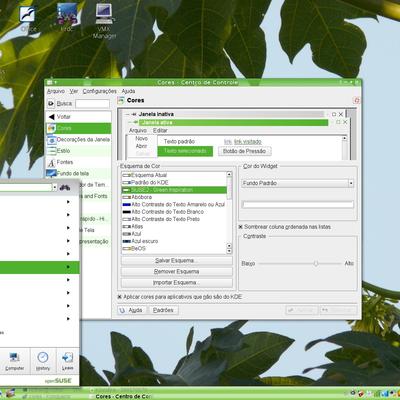Select the SUSE2 - Green Inspiration scheme
This screenshot has width=400, height=400.
[x=174, y=190]
